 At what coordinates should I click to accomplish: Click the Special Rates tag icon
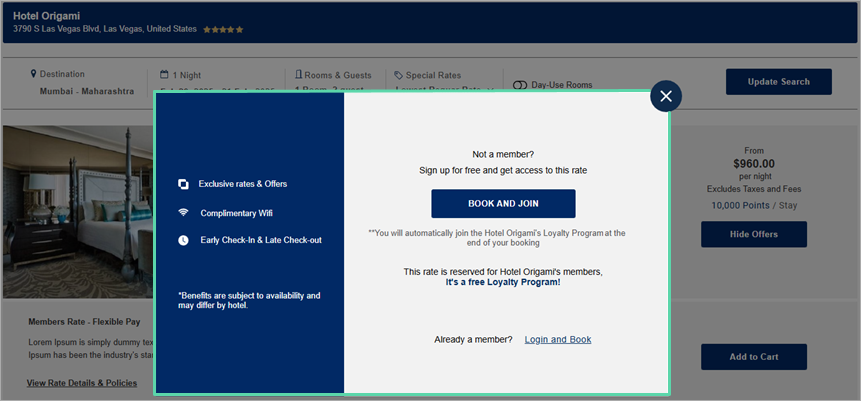point(399,75)
